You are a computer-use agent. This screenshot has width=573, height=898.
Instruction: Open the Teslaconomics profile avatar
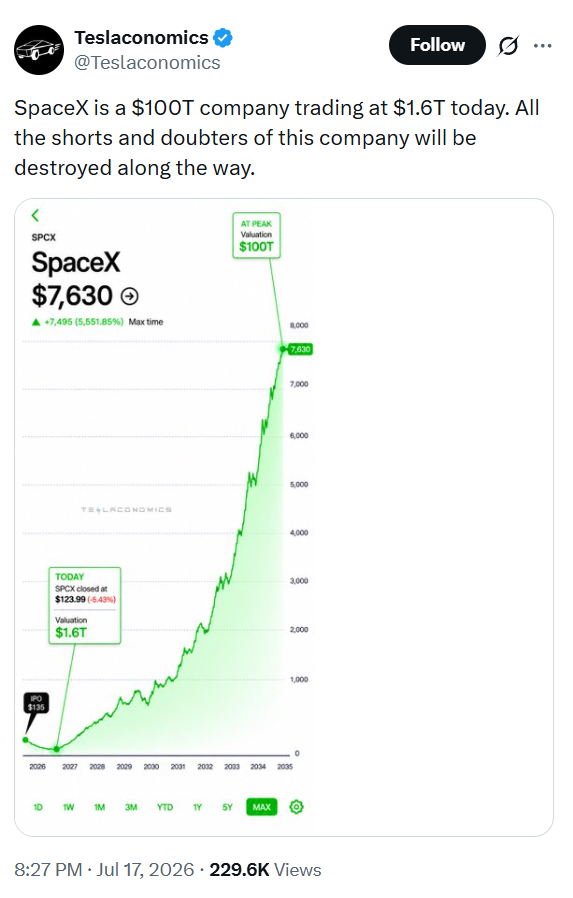click(x=39, y=50)
